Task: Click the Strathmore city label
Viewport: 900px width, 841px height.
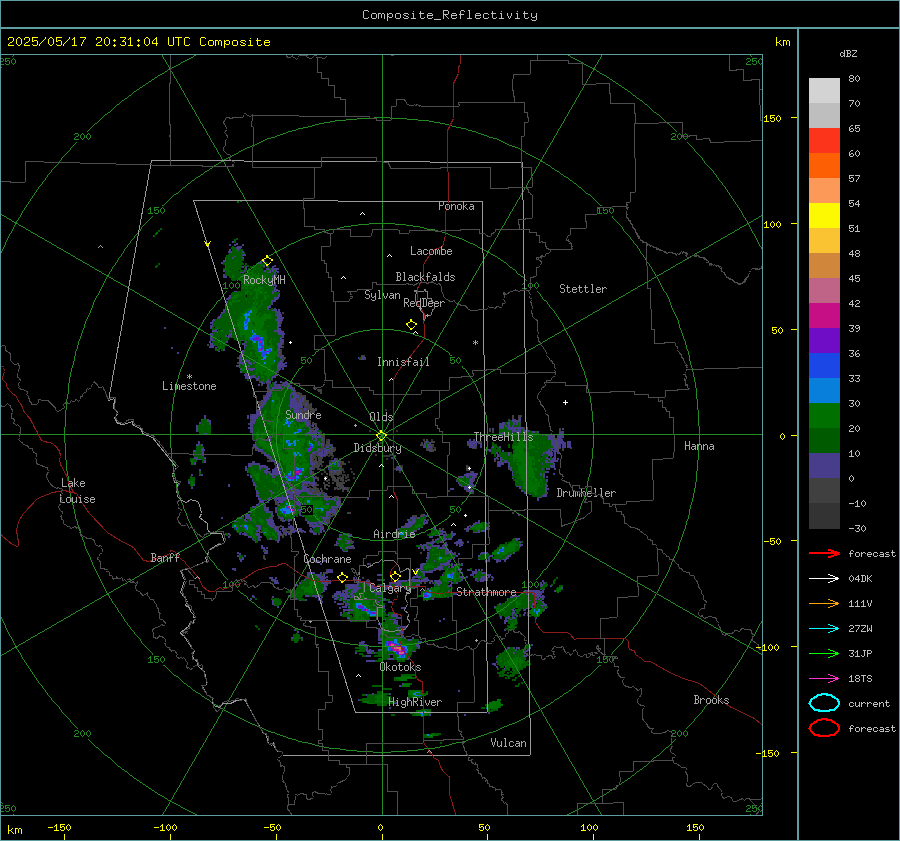Action: click(486, 592)
